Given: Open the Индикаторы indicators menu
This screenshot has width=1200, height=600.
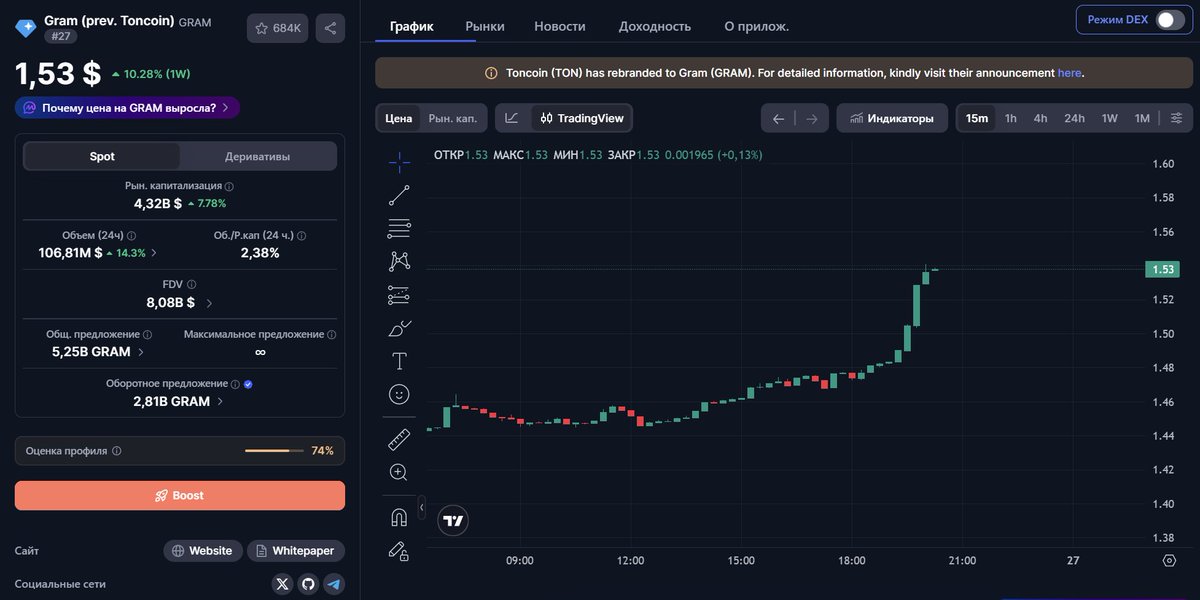Looking at the screenshot, I should click(892, 118).
